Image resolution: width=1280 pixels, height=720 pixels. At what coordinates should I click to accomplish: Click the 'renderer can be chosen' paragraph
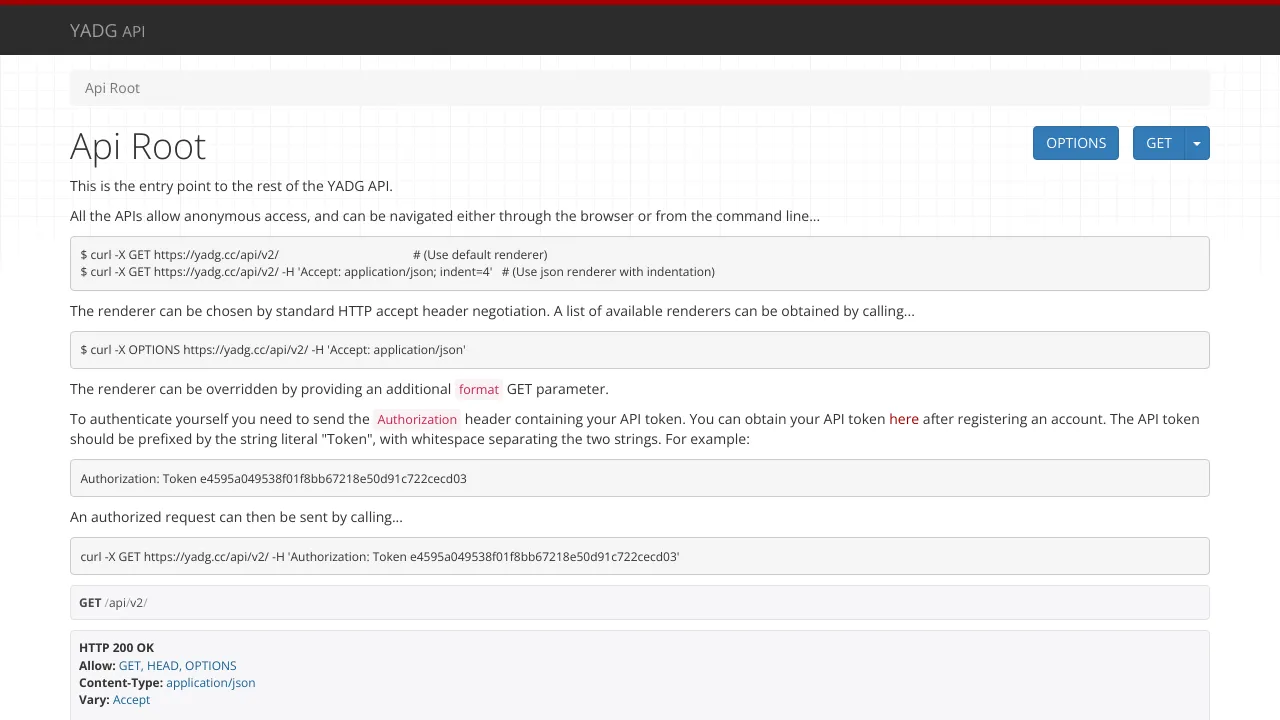(492, 311)
